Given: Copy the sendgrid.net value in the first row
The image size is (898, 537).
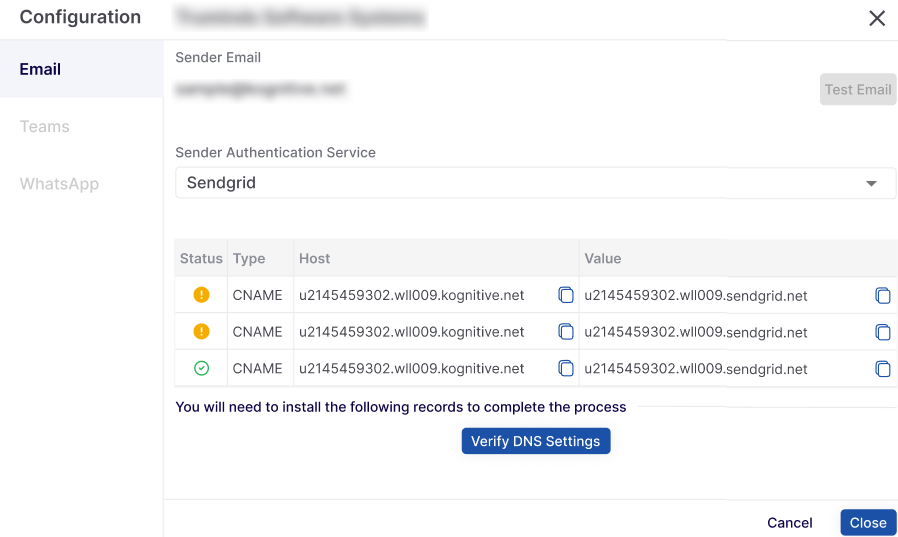Looking at the screenshot, I should point(882,295).
